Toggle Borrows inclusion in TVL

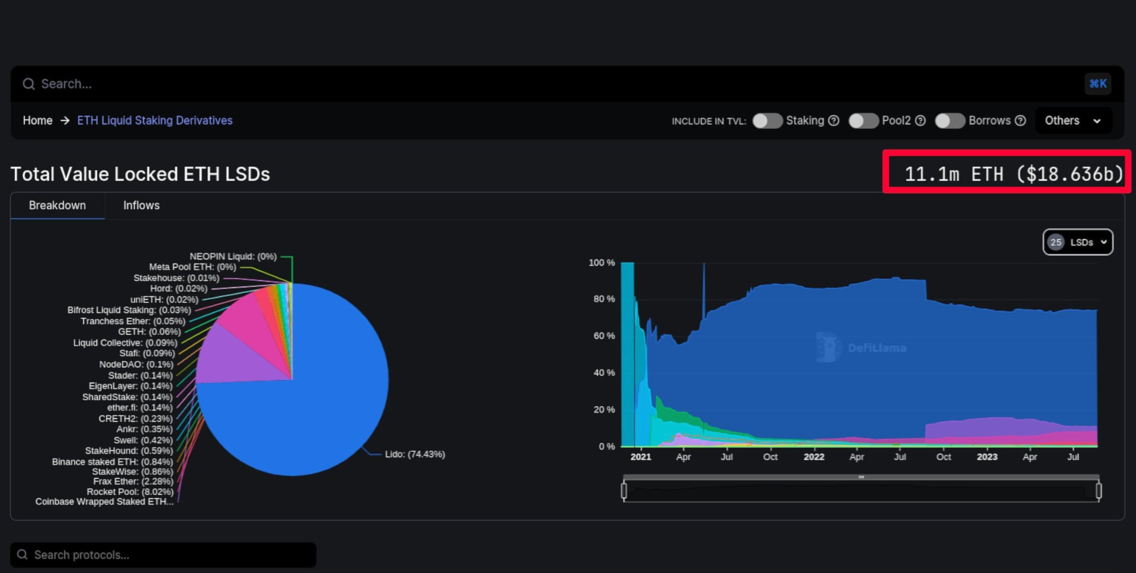pyautogui.click(x=950, y=121)
